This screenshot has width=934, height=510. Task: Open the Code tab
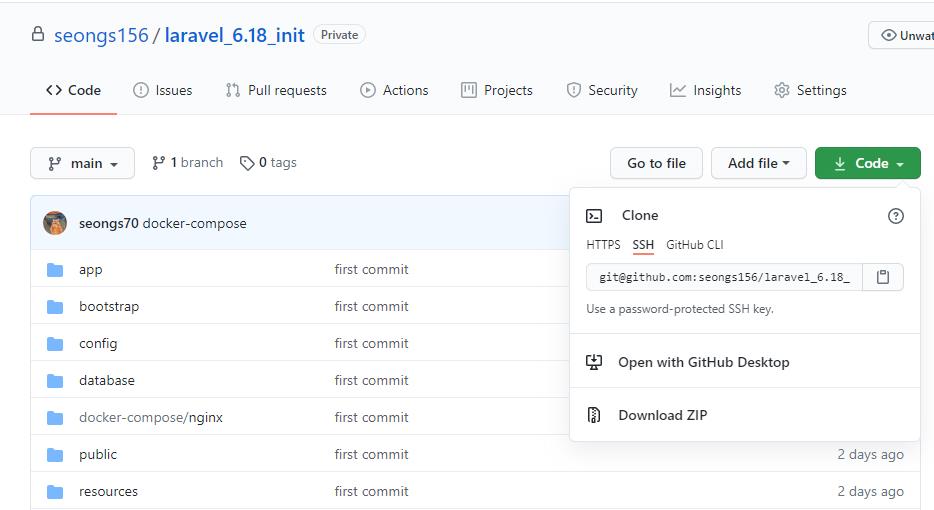pos(73,90)
